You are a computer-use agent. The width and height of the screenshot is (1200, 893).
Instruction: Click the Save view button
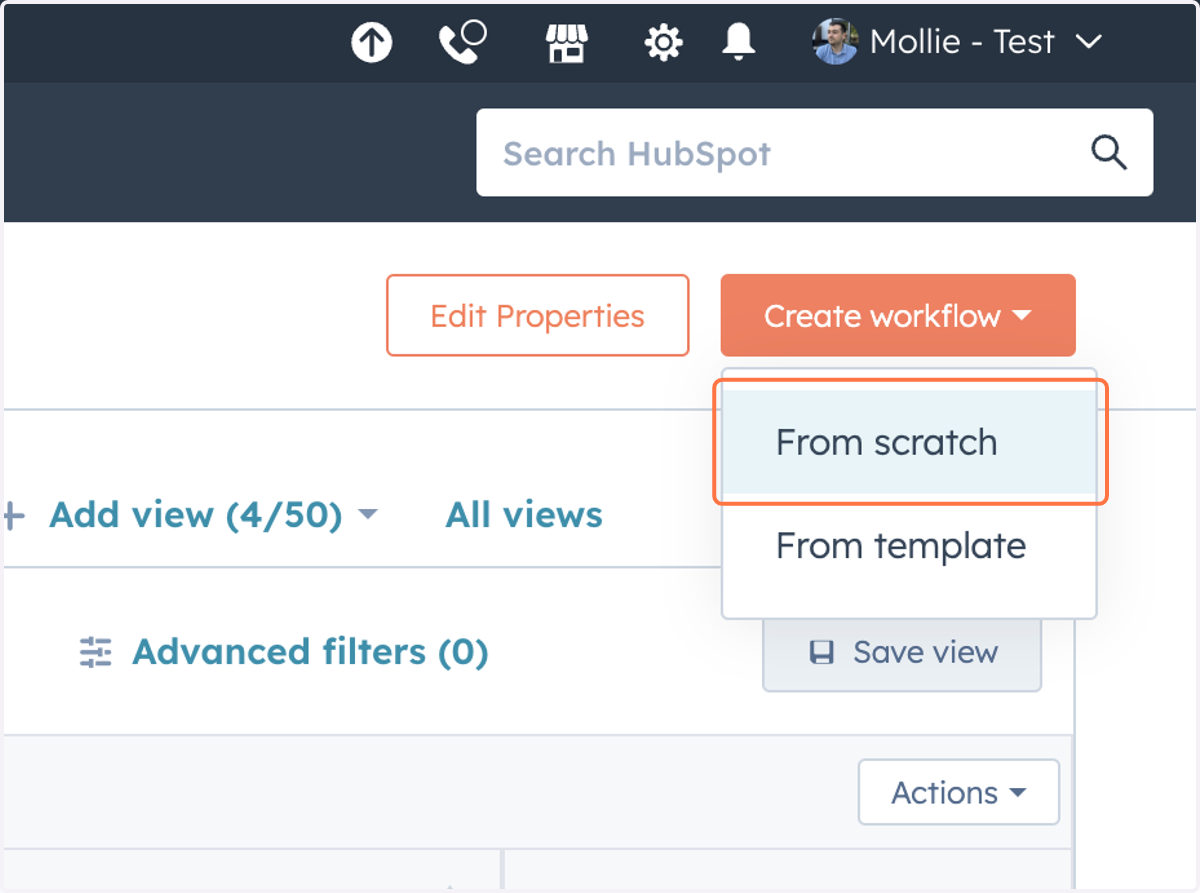point(902,653)
